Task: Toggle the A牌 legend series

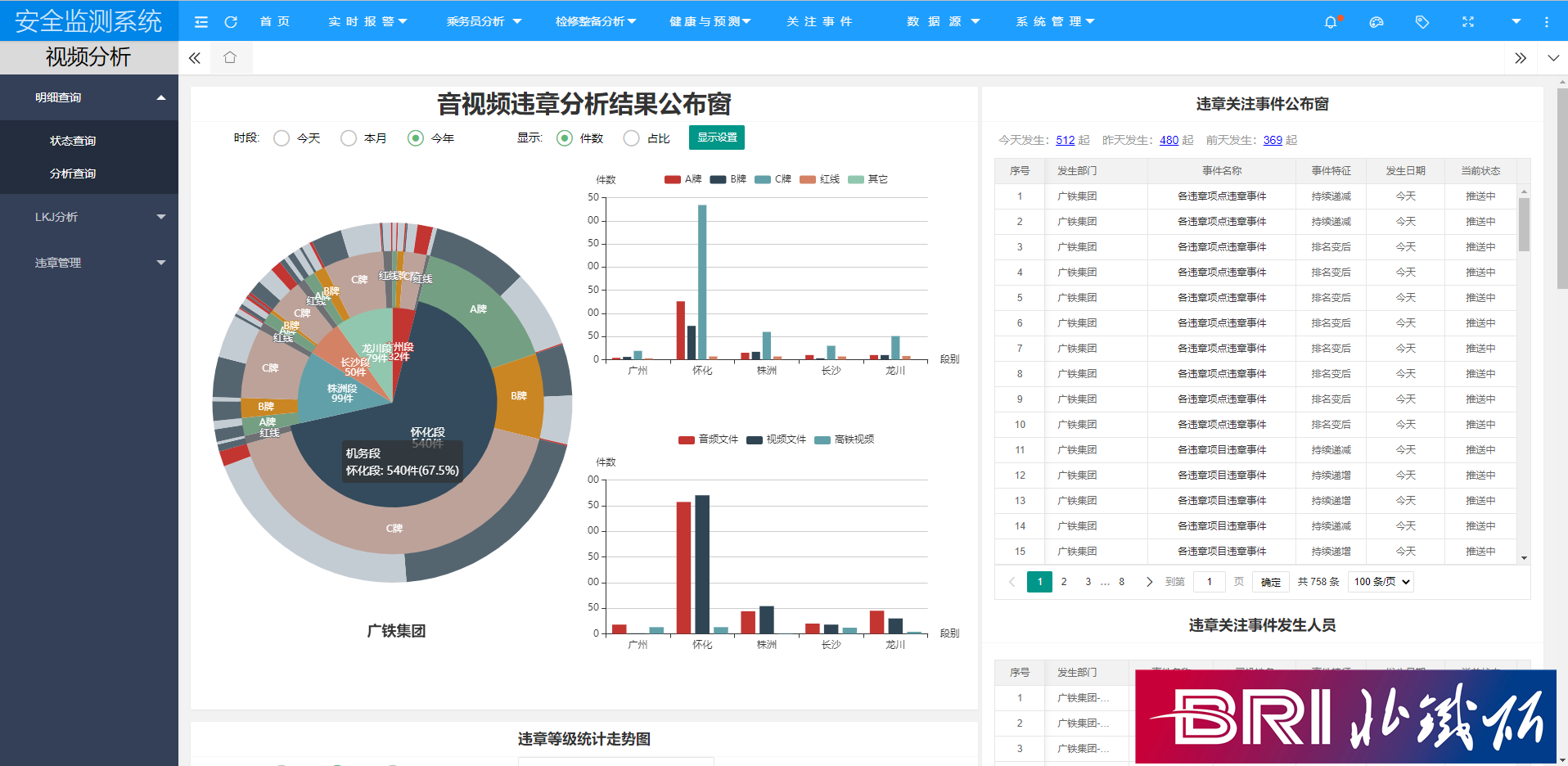Action: point(683,179)
